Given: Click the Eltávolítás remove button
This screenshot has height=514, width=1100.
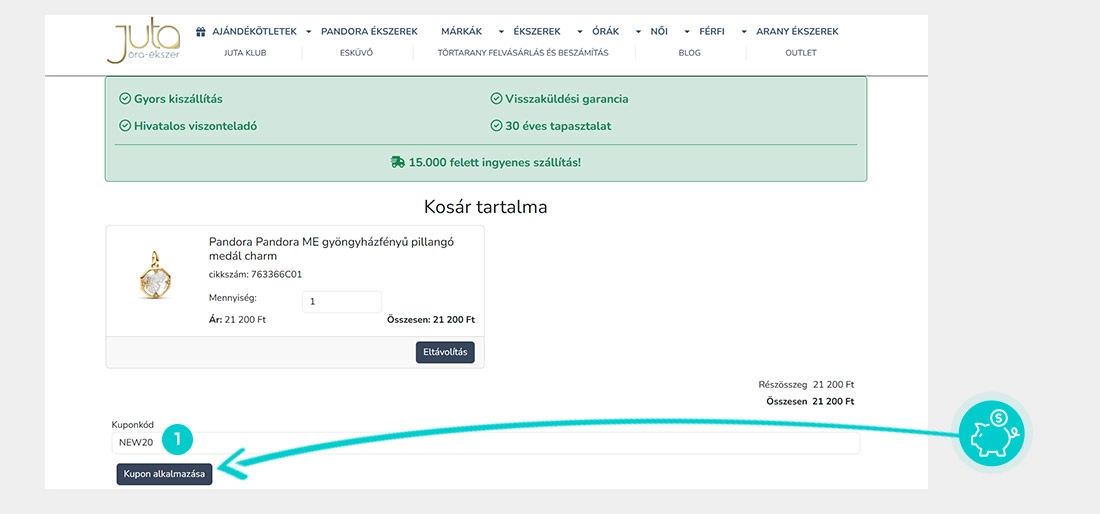Looking at the screenshot, I should [445, 352].
